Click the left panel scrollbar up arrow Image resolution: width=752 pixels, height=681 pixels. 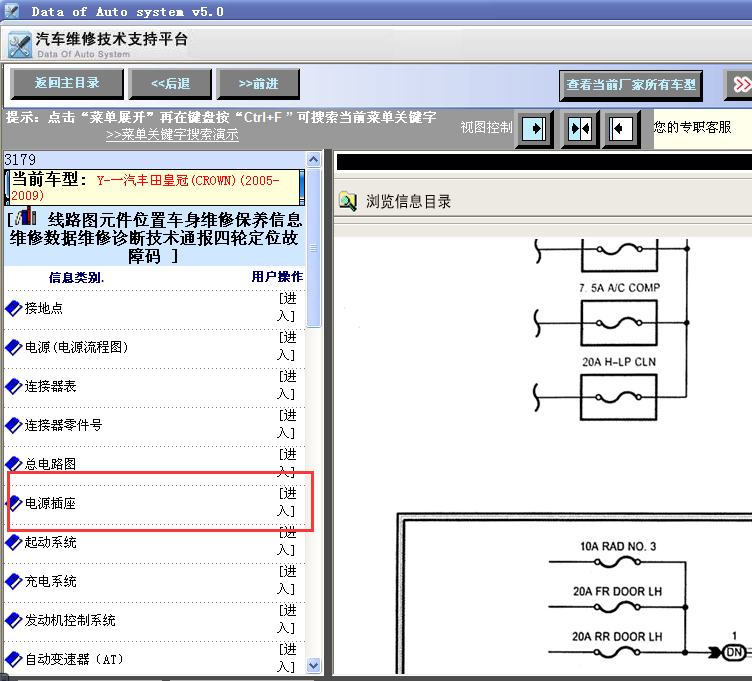click(313, 159)
